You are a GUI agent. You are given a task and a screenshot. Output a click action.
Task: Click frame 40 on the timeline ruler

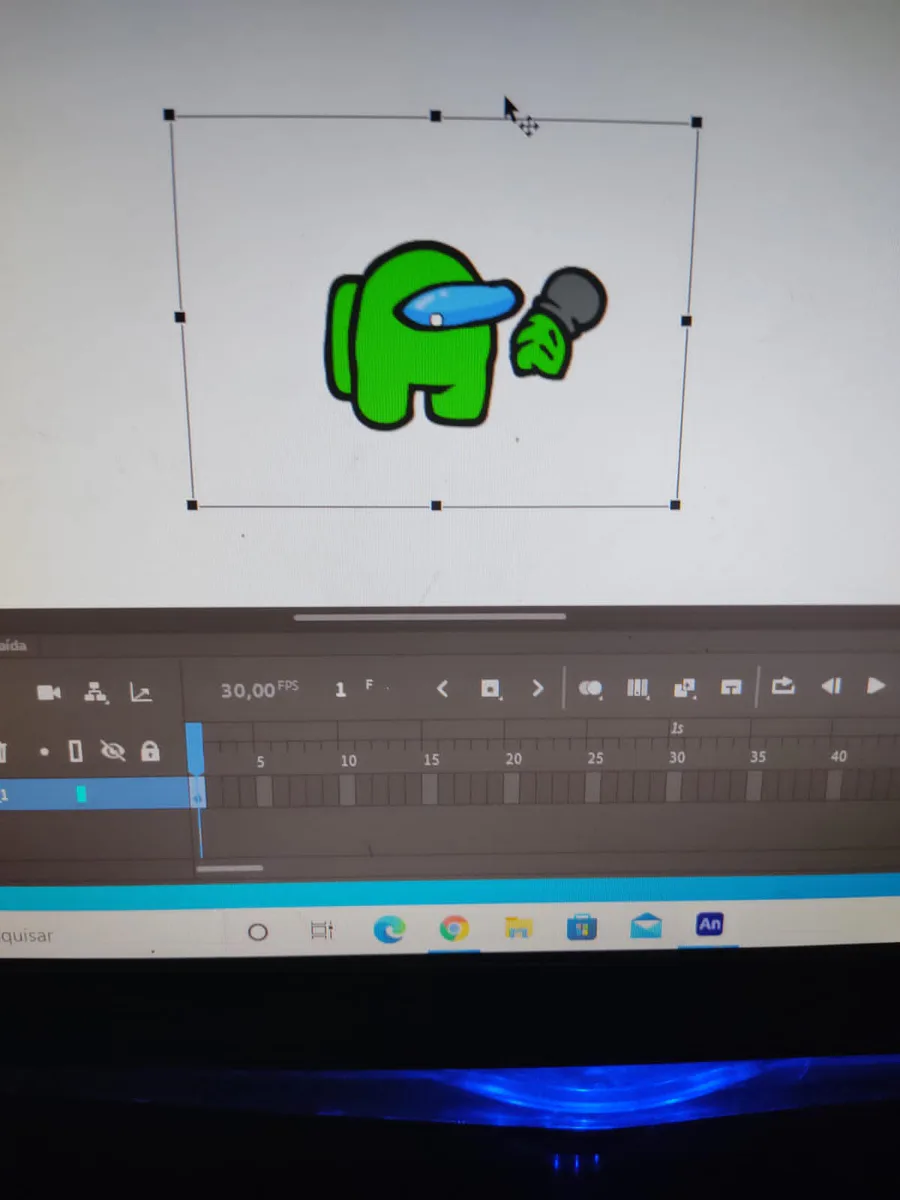click(838, 755)
